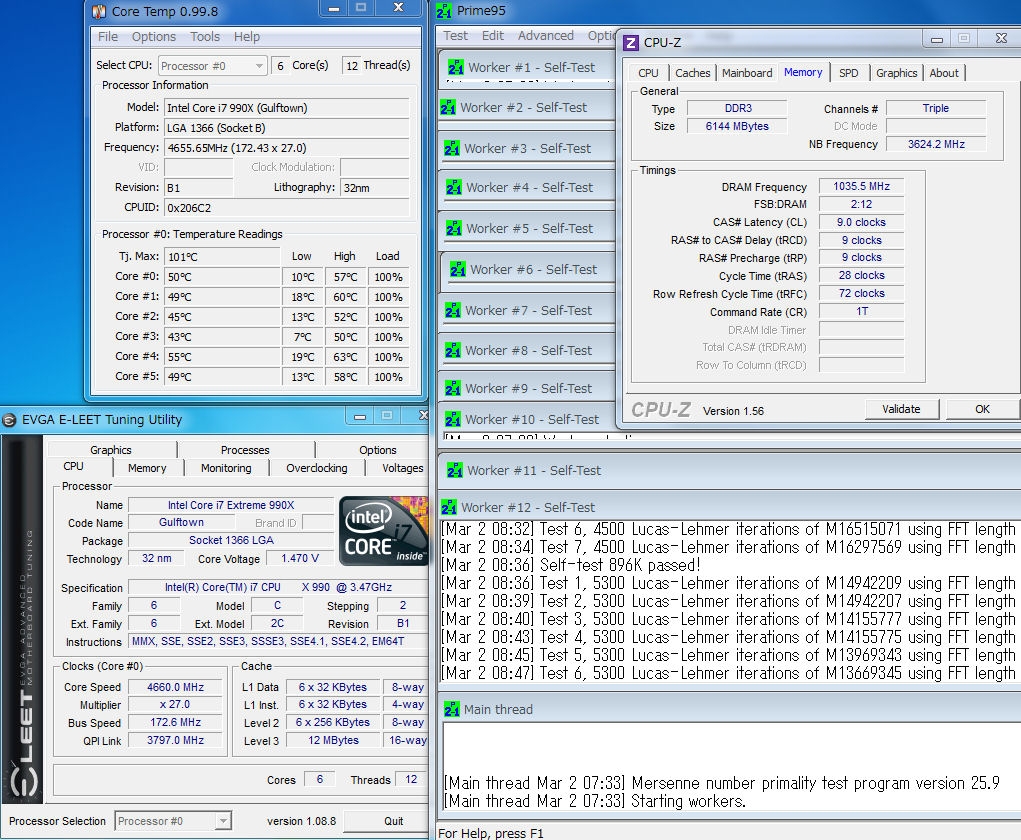Click the CPU-Z purple title icon
Image resolution: width=1021 pixels, height=840 pixels.
coord(630,43)
